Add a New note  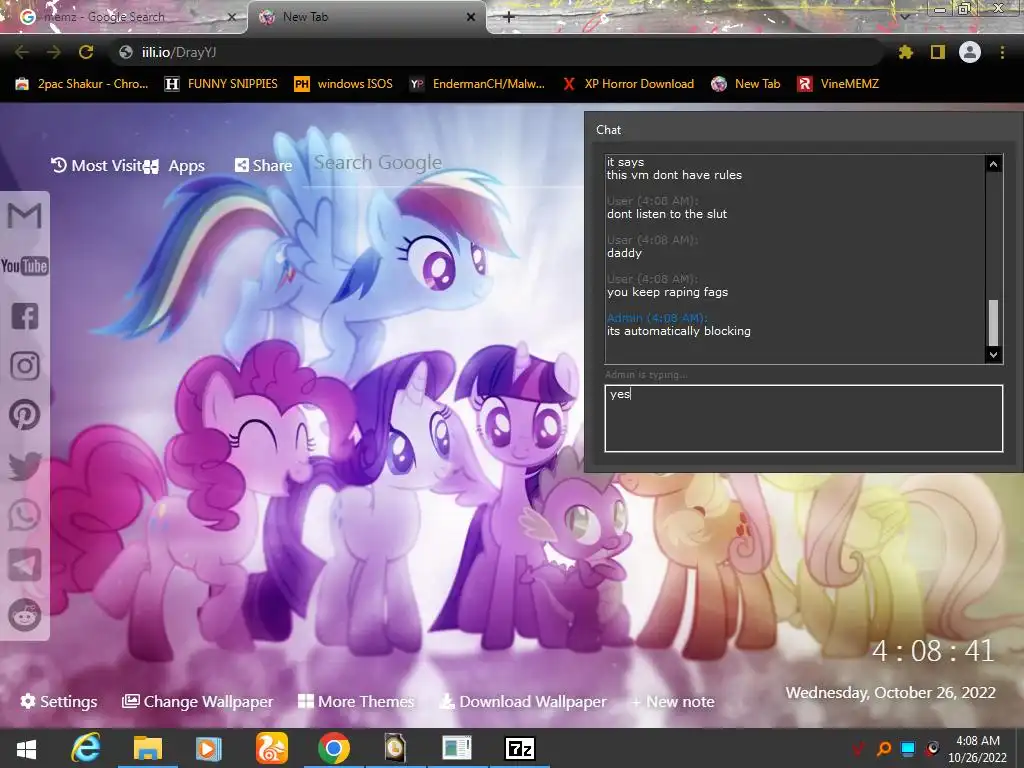click(x=673, y=702)
